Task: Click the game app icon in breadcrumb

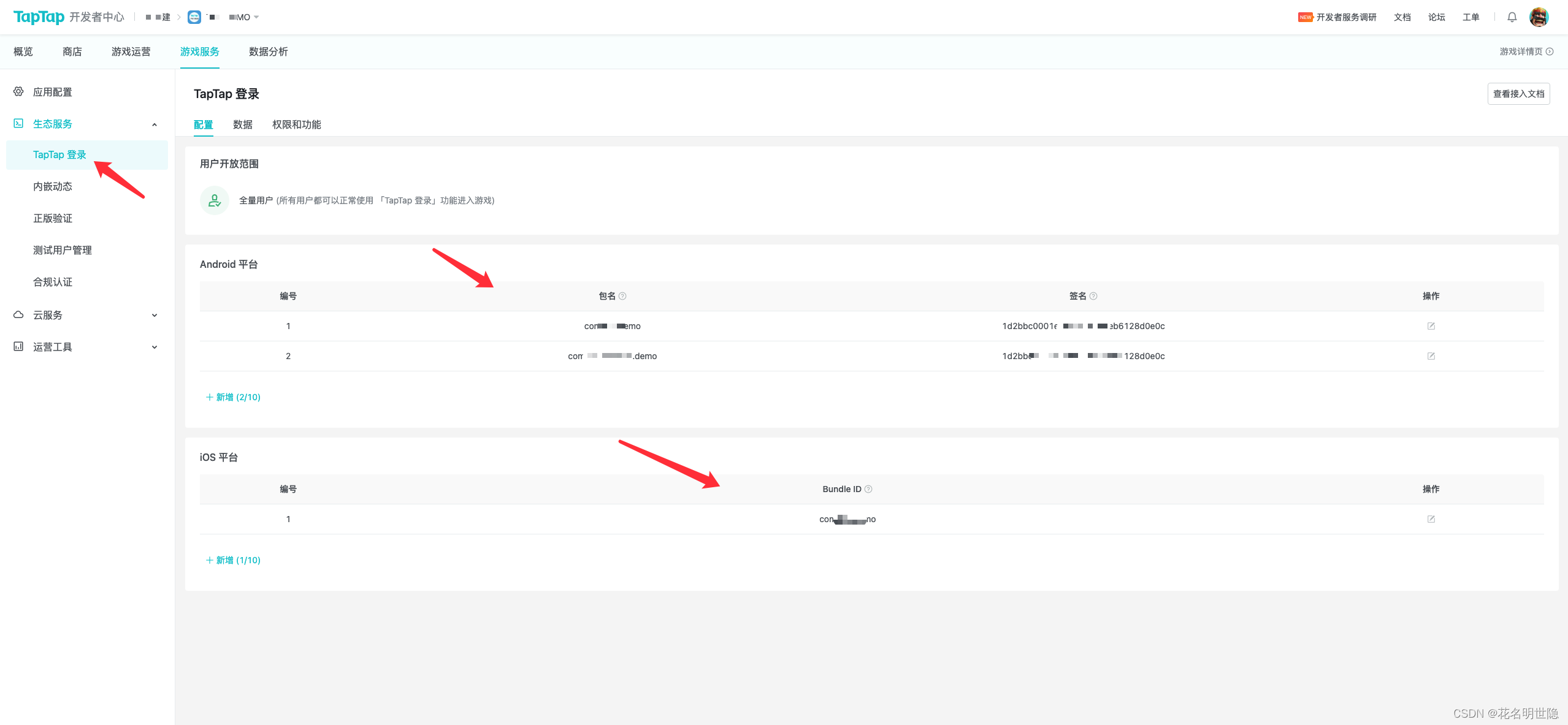Action: point(194,17)
